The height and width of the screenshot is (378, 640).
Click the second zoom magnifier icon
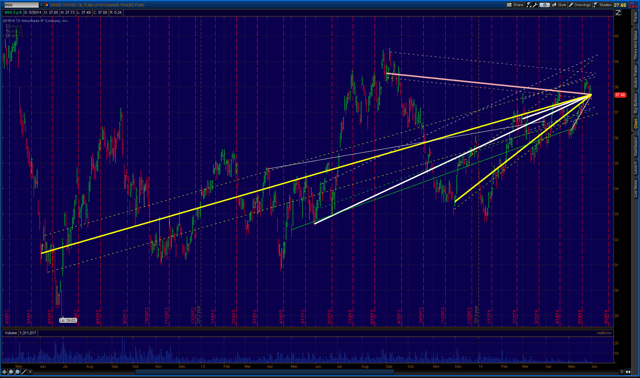coord(18,372)
